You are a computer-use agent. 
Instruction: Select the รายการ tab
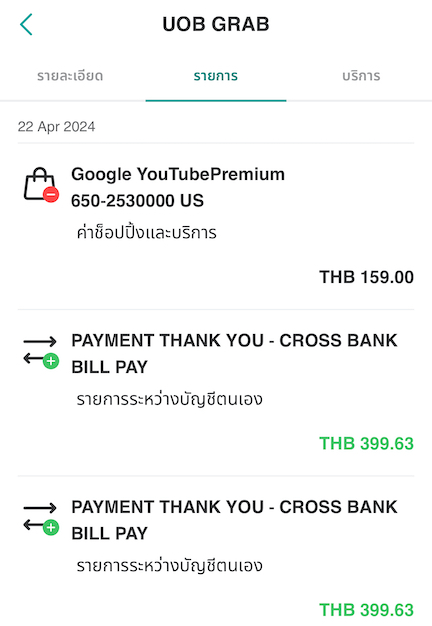click(216, 76)
